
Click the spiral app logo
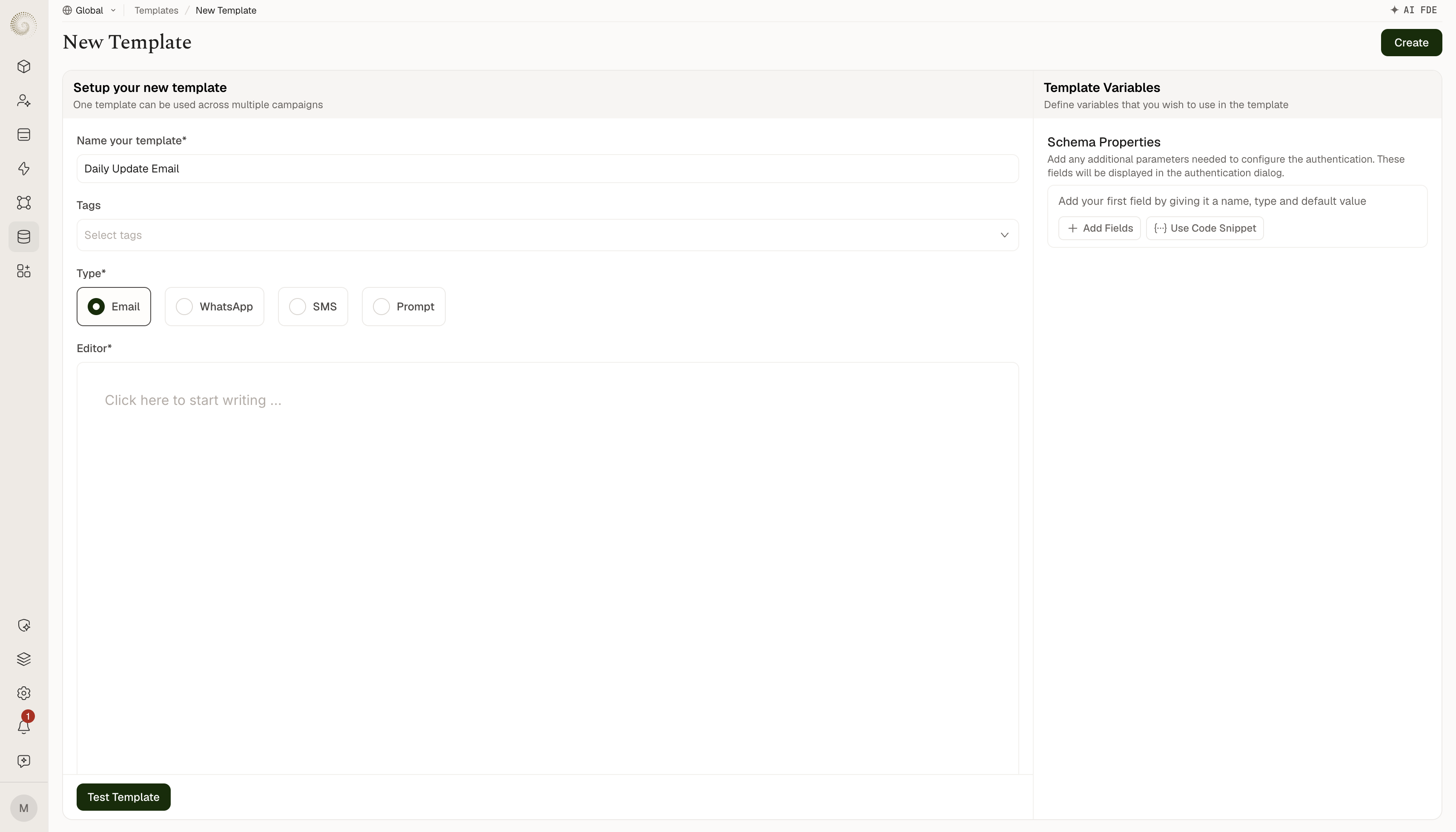pos(23,24)
